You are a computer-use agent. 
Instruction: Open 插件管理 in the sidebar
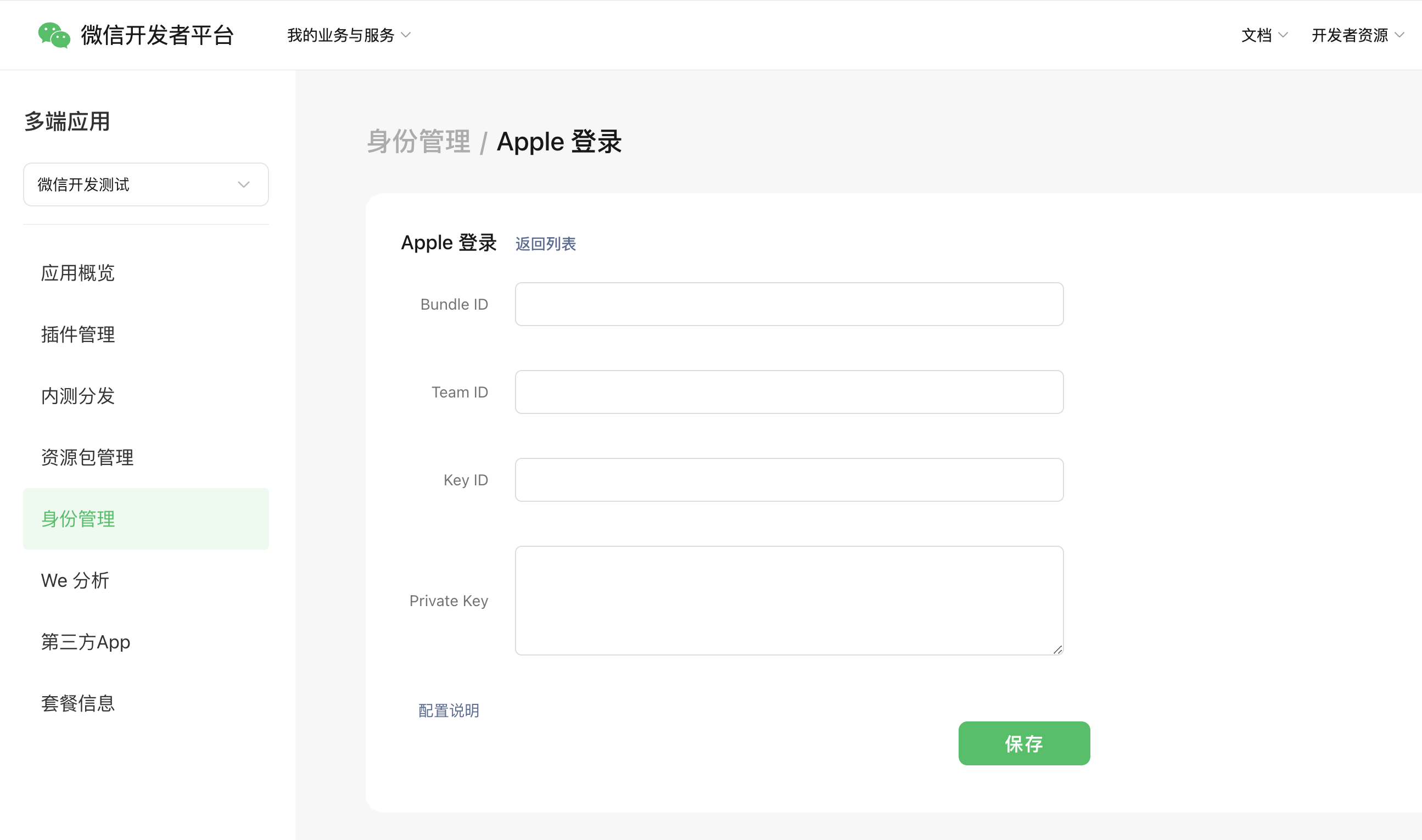146,334
